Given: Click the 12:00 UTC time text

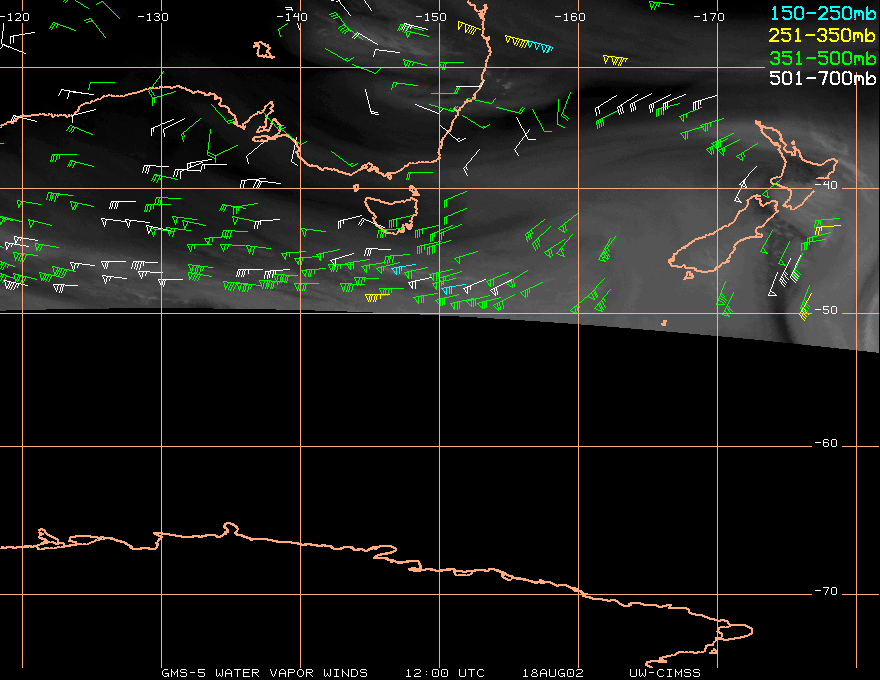Looking at the screenshot, I should (444, 673).
